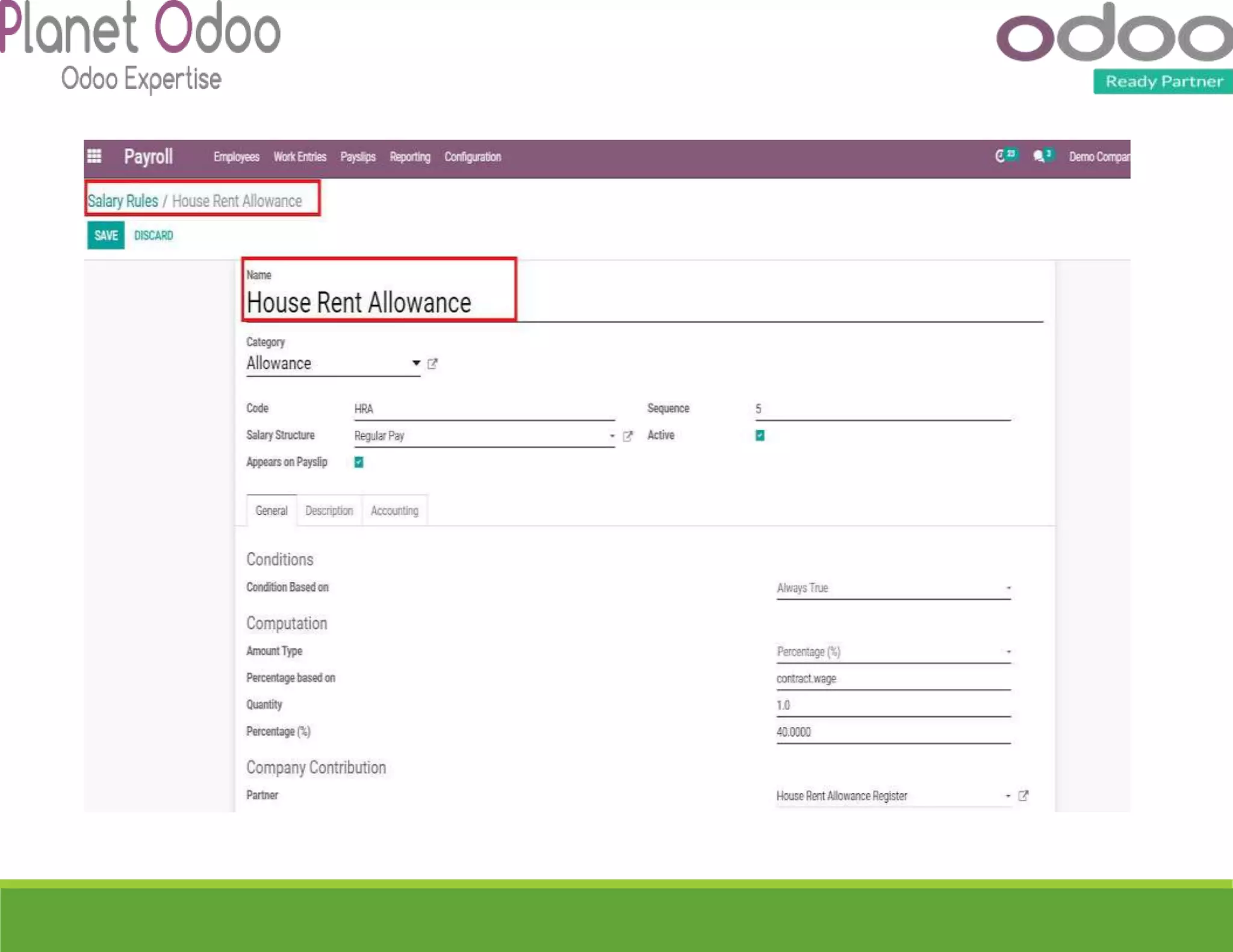Screen dimensions: 1233x952
Task: Open external link icon next to Category
Action: 432,363
